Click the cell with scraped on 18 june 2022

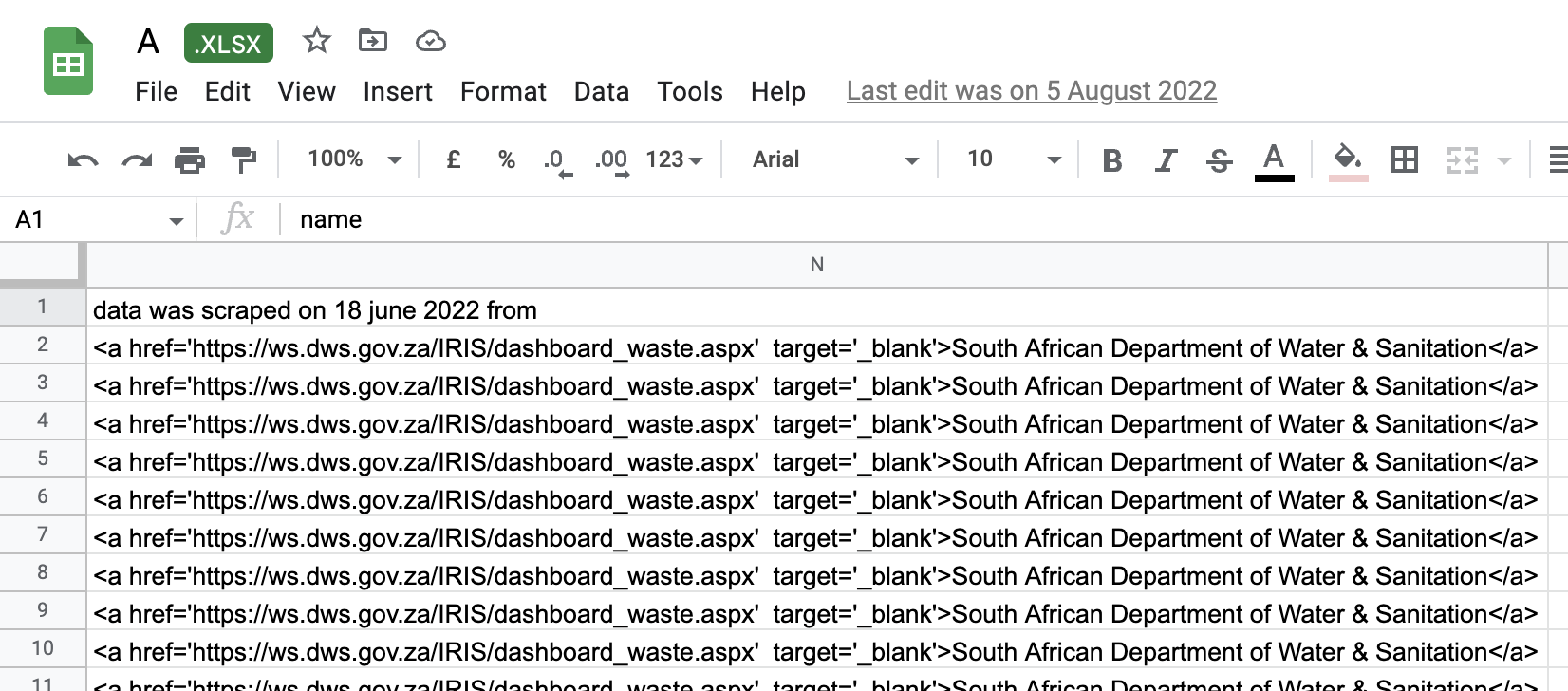(817, 308)
